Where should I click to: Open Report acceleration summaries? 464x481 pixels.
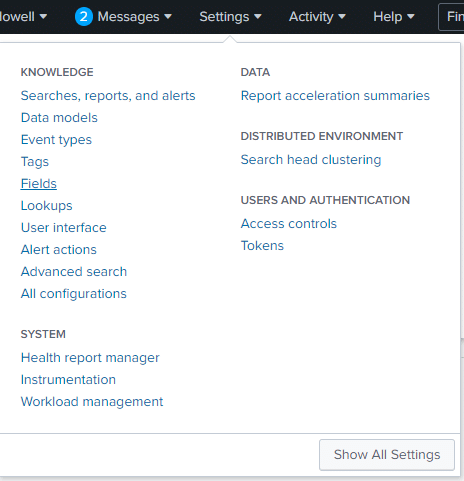pyautogui.click(x=335, y=96)
